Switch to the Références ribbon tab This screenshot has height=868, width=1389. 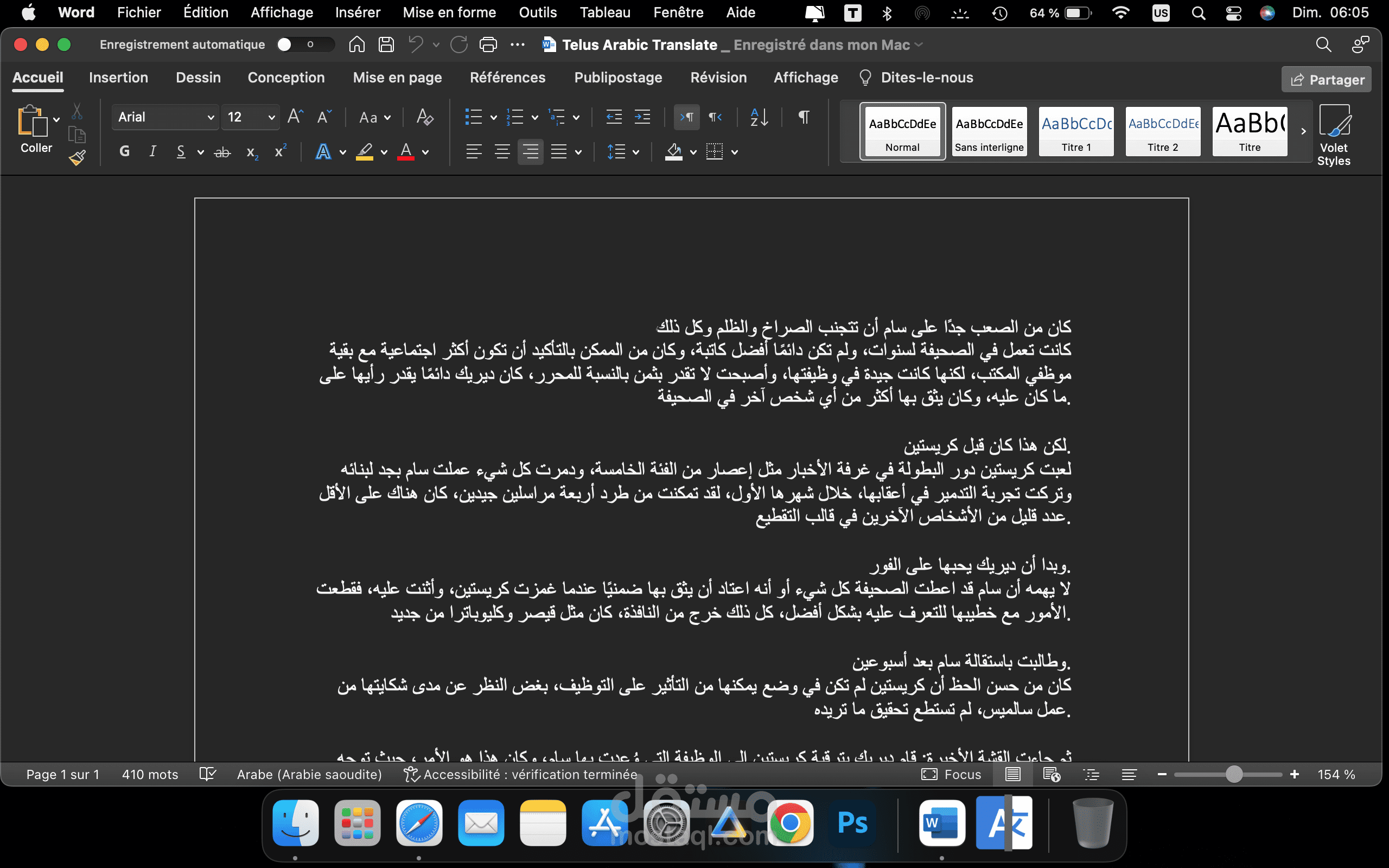(507, 78)
